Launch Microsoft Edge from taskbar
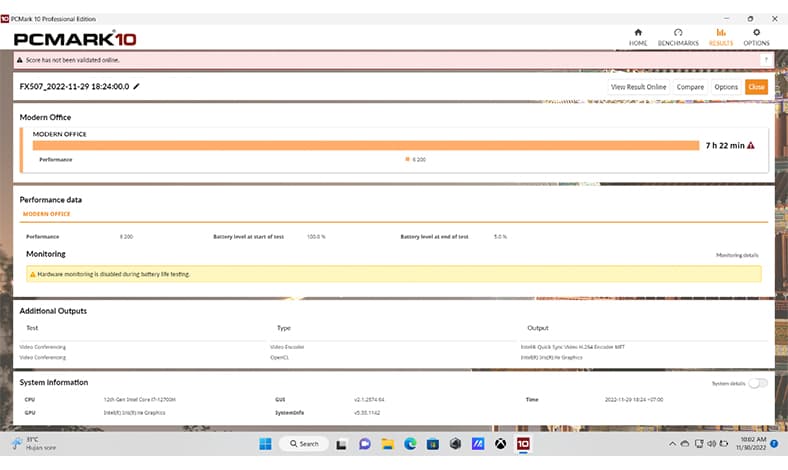This screenshot has height=470, width=788. [x=410, y=444]
